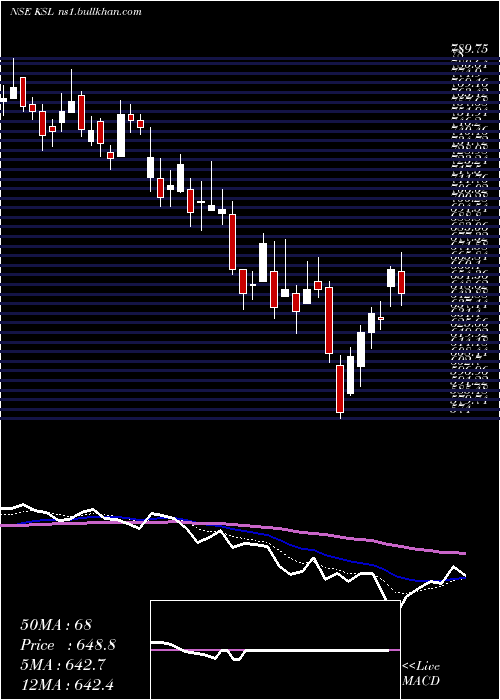Viewport: 500px width, 700px height.
Task: Click the "Price : 648.8" readout
Action: click(x=68, y=645)
